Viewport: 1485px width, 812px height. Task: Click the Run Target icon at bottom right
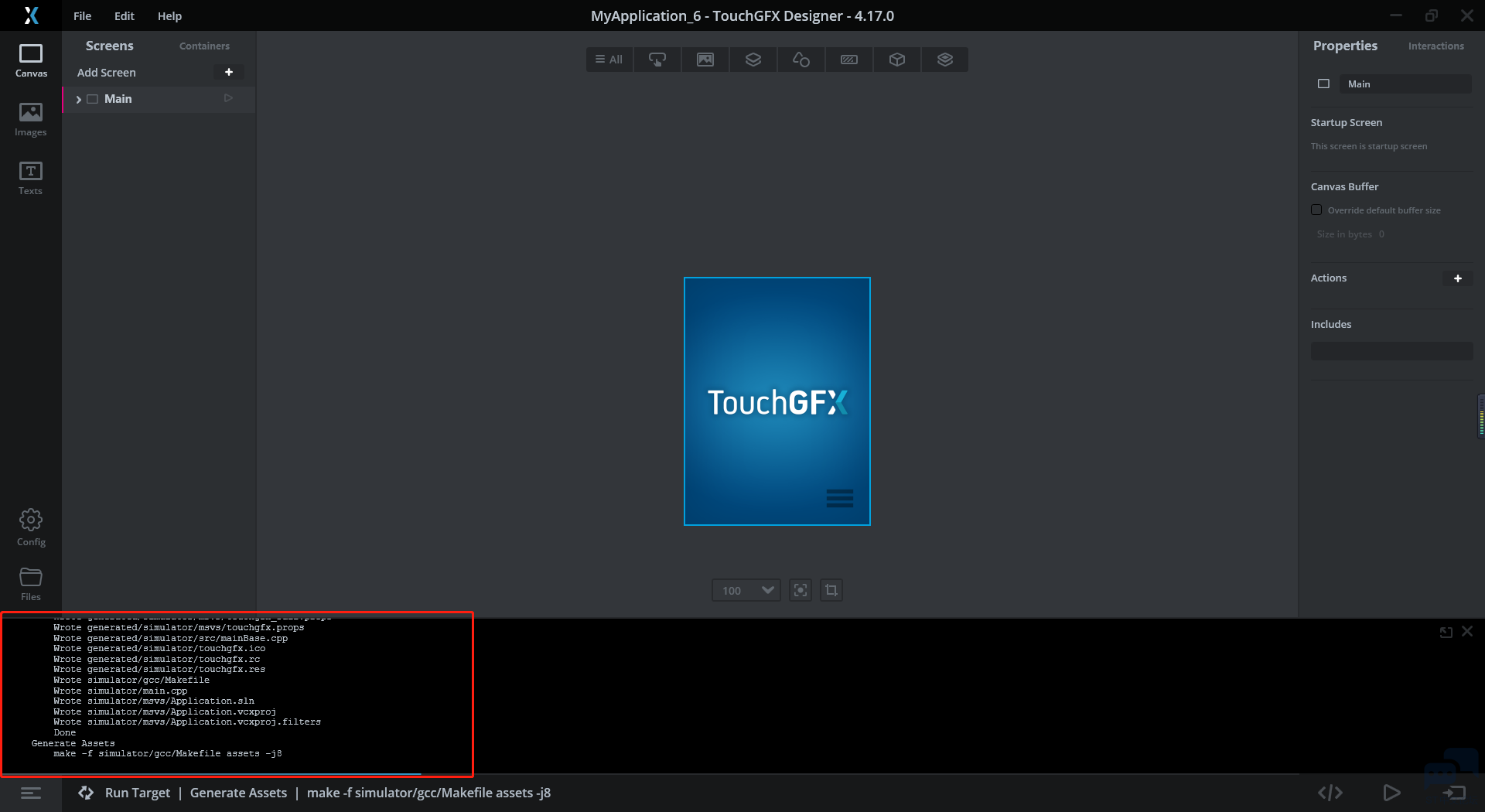coord(1454,793)
